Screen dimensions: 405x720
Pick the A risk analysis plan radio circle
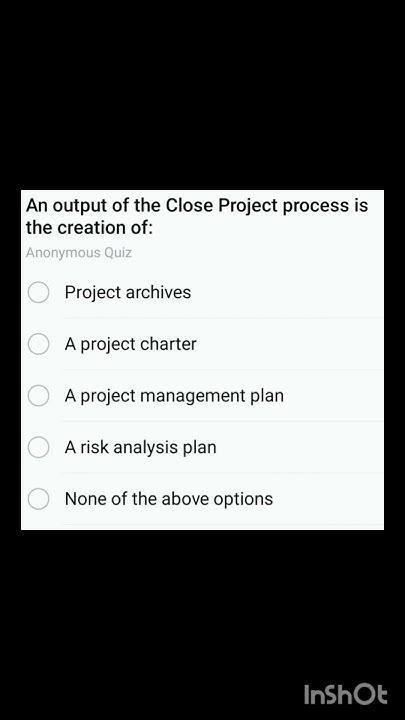(x=38, y=447)
